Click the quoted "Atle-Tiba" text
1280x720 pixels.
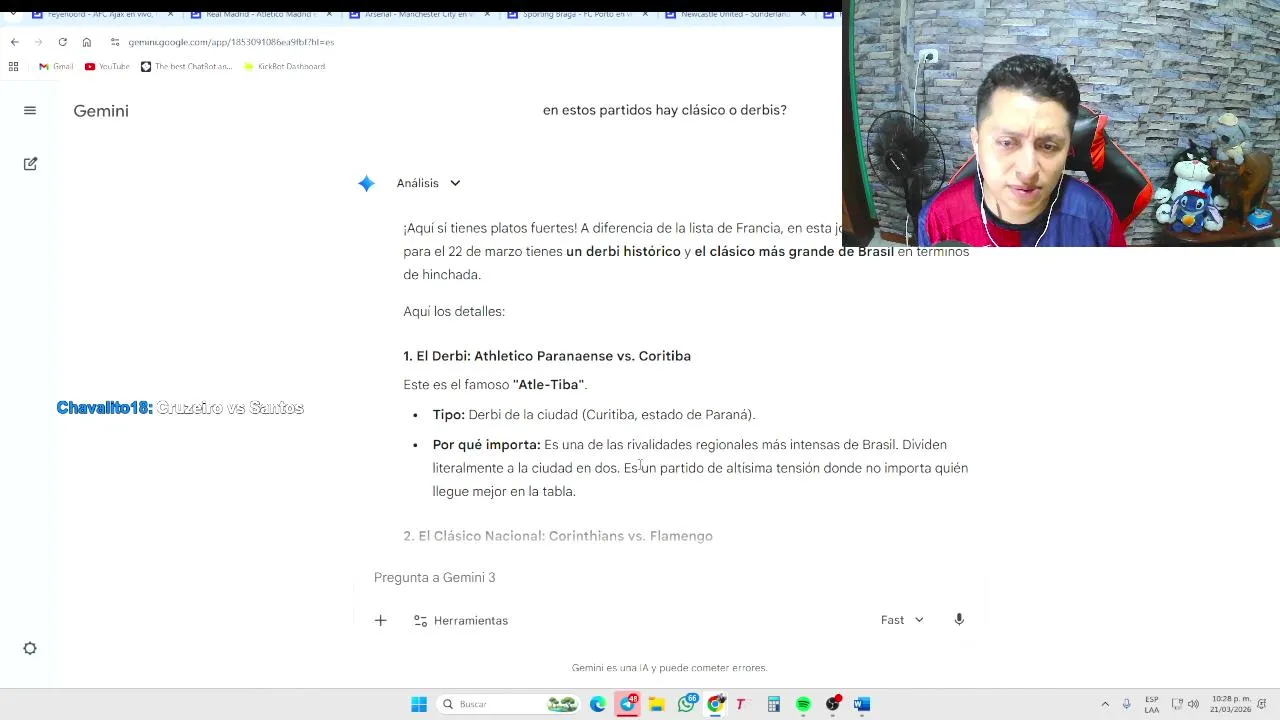pos(548,384)
